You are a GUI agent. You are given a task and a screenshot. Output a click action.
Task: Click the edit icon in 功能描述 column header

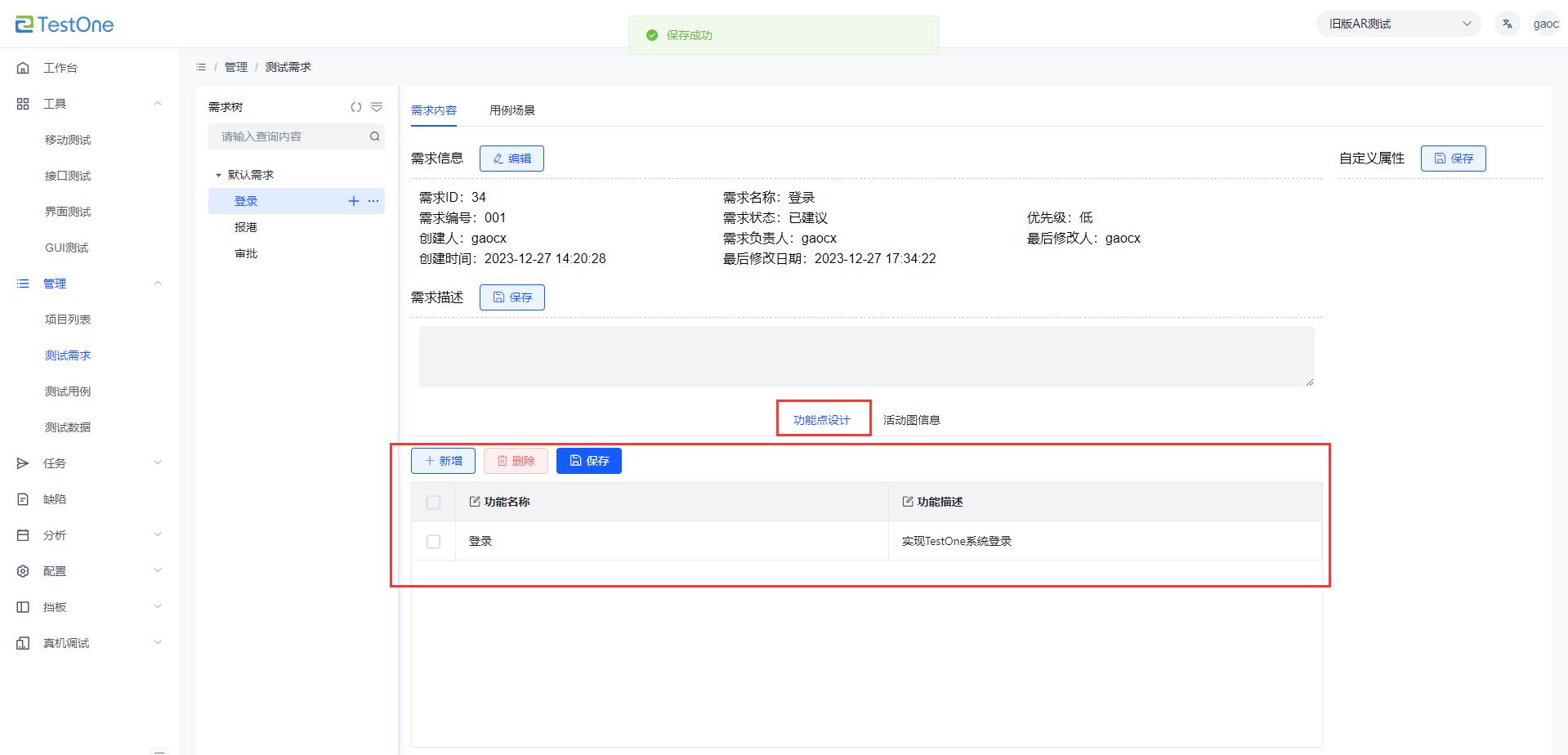pyautogui.click(x=907, y=502)
